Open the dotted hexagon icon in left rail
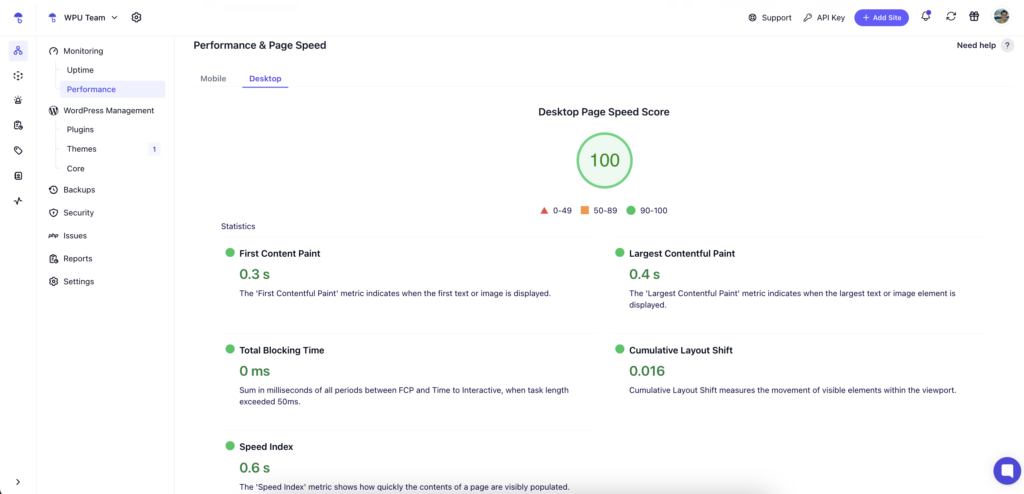 (x=18, y=76)
